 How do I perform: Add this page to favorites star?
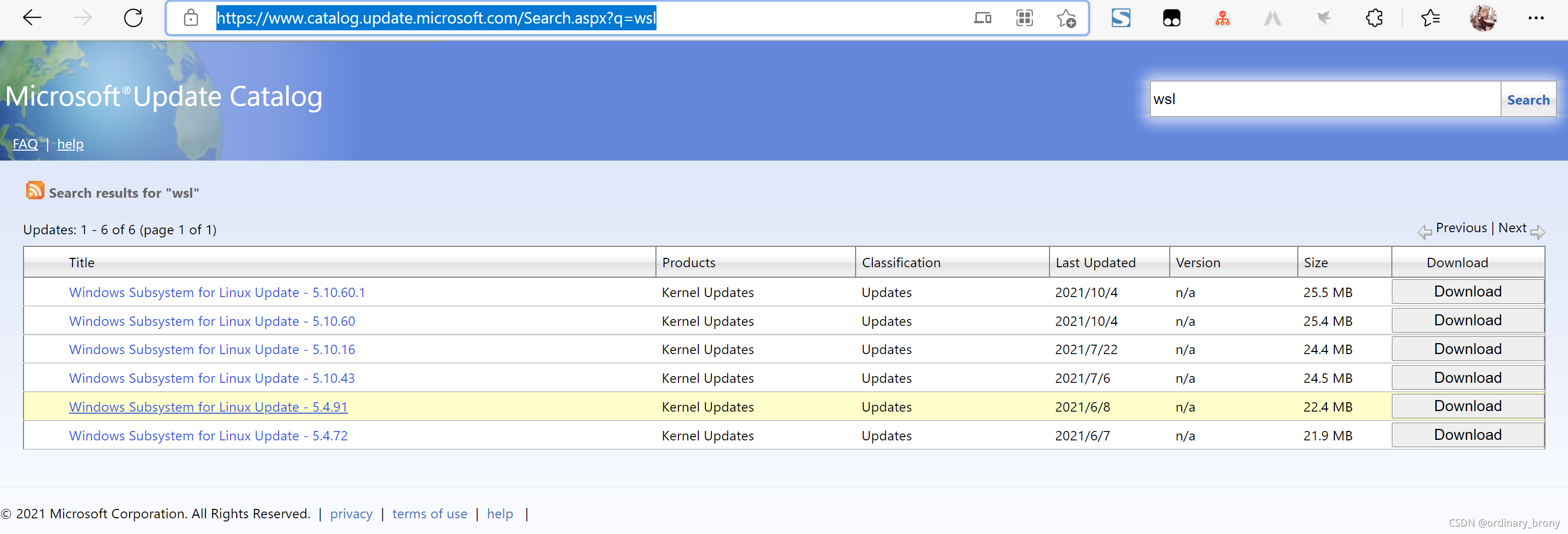1066,18
